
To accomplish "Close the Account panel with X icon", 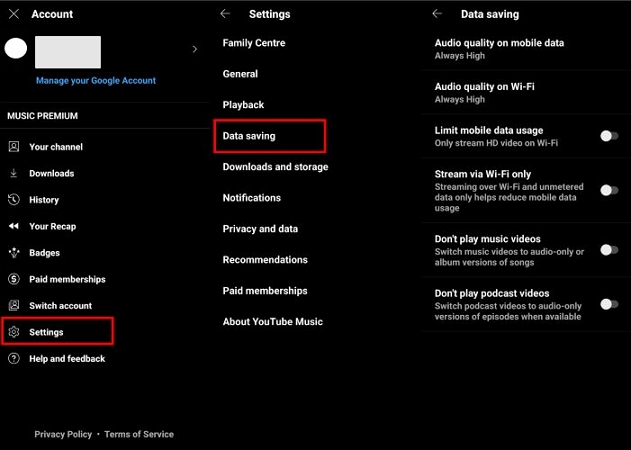I will click(x=14, y=14).
